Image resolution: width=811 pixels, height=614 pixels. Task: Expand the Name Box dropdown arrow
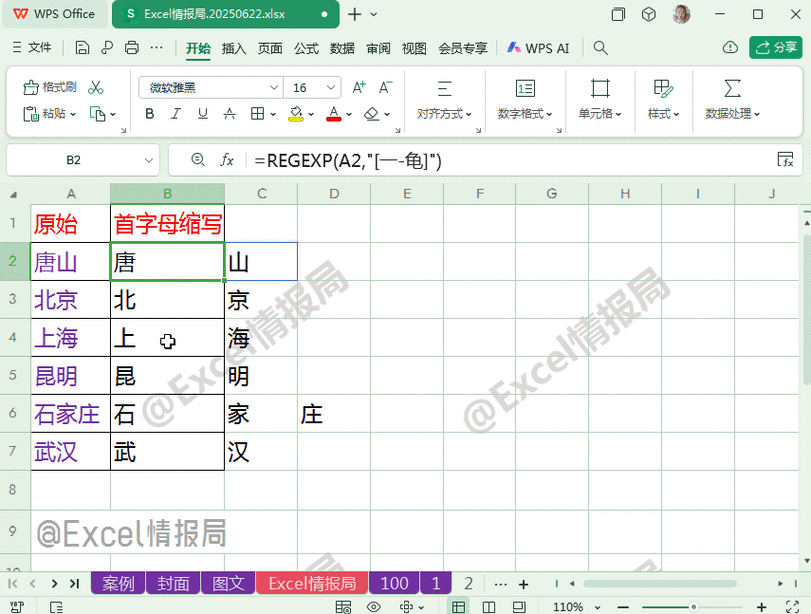(149, 160)
